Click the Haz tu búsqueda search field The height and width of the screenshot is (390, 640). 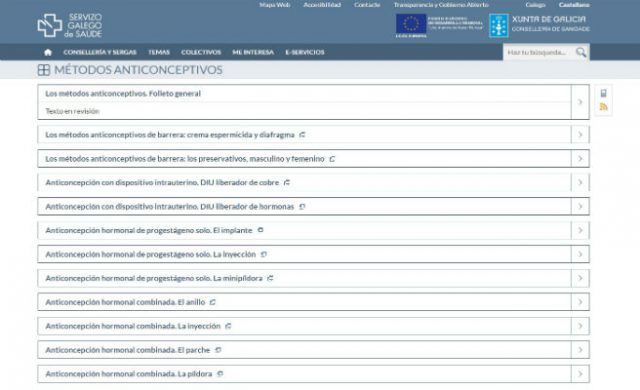[x=539, y=52]
